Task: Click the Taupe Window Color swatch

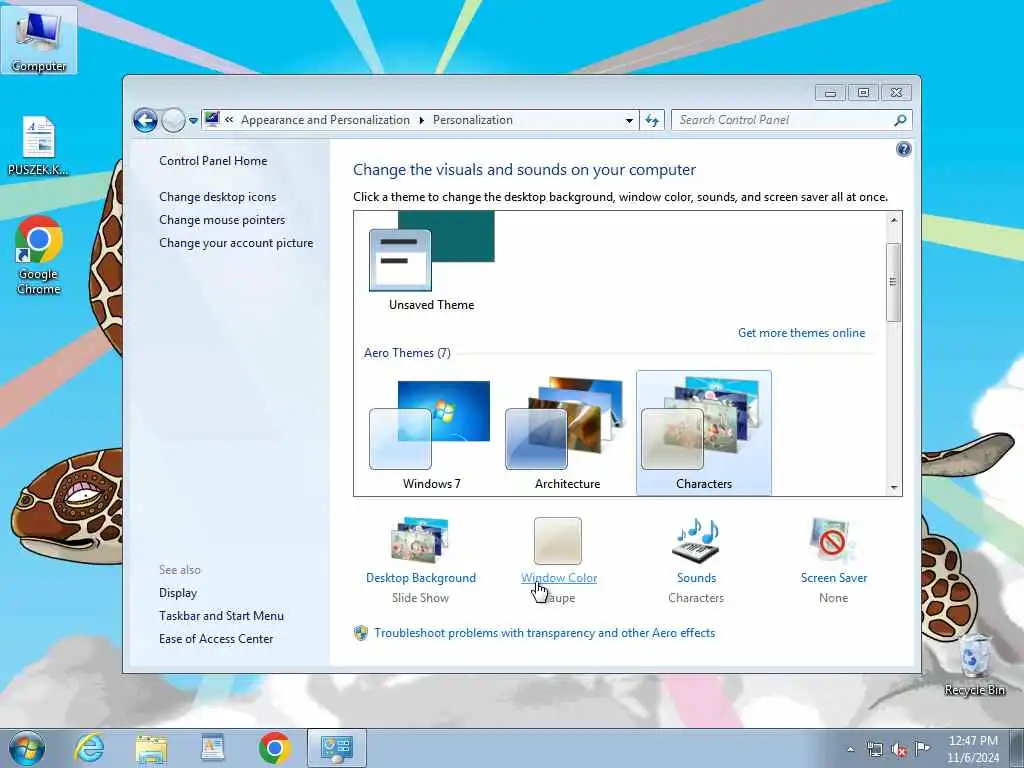Action: tap(558, 541)
